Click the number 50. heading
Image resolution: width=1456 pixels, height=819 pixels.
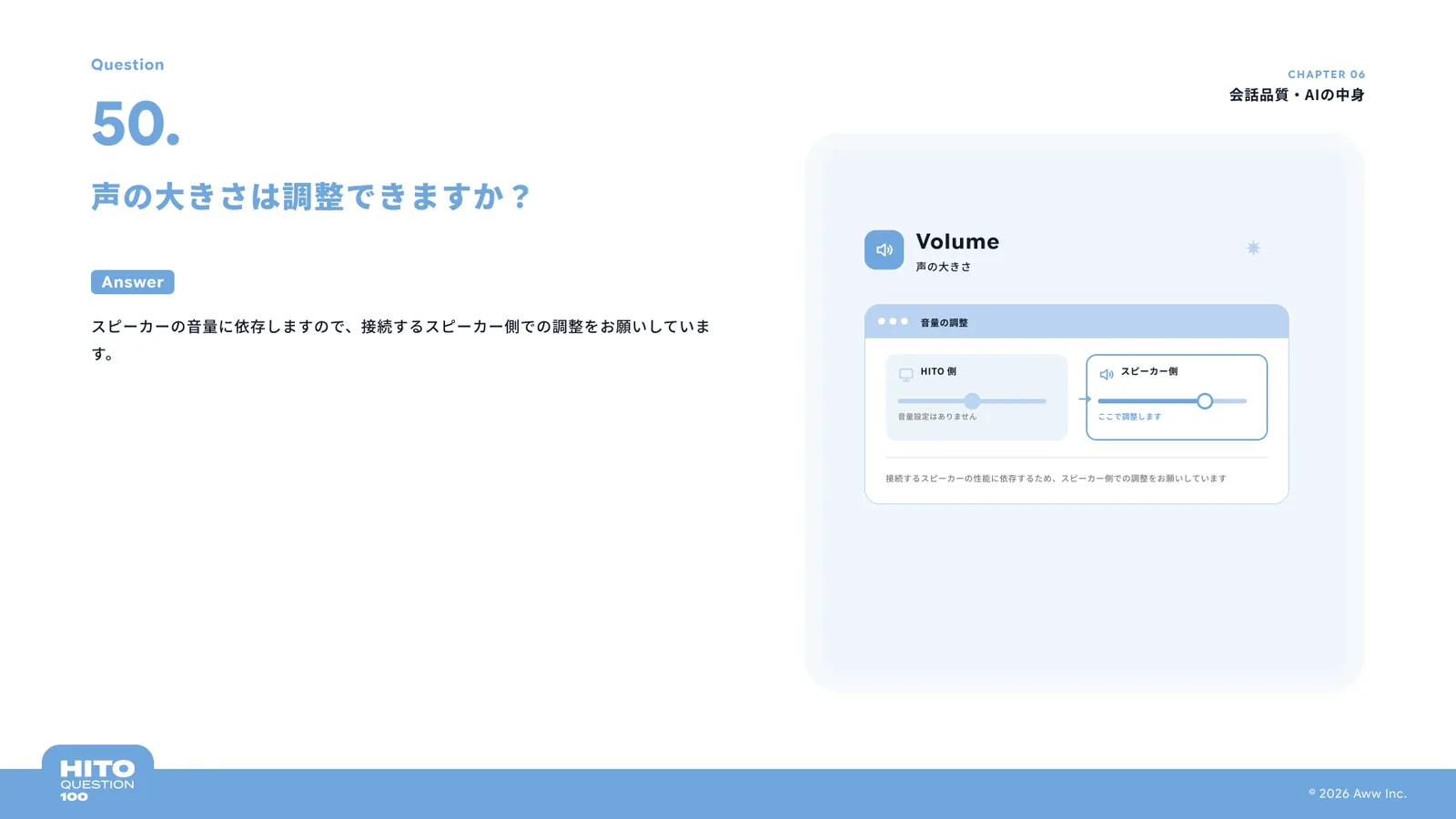coord(136,124)
